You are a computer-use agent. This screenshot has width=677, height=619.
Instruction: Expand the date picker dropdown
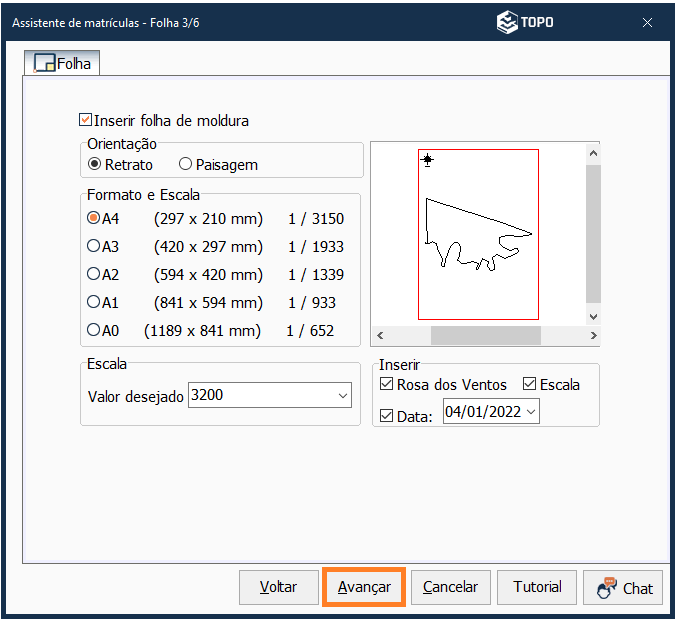coord(530,411)
